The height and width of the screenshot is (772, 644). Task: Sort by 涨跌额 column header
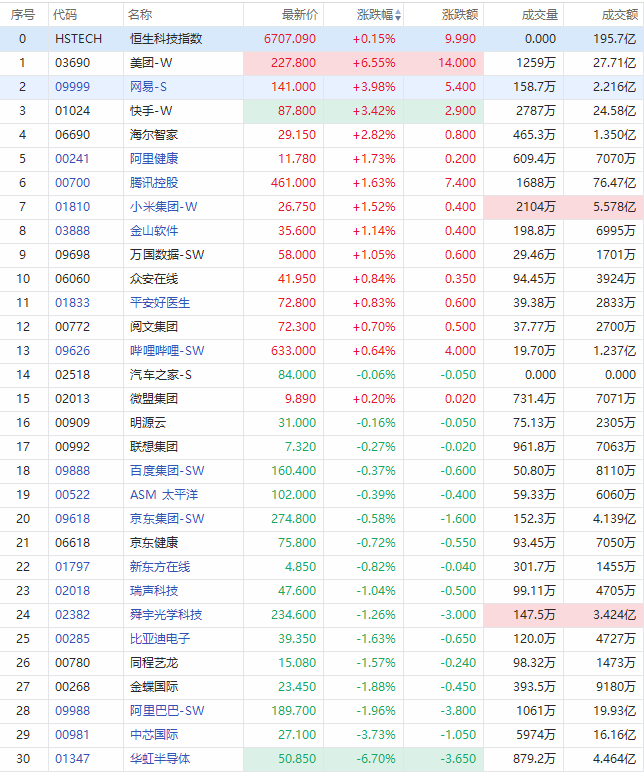[460, 15]
